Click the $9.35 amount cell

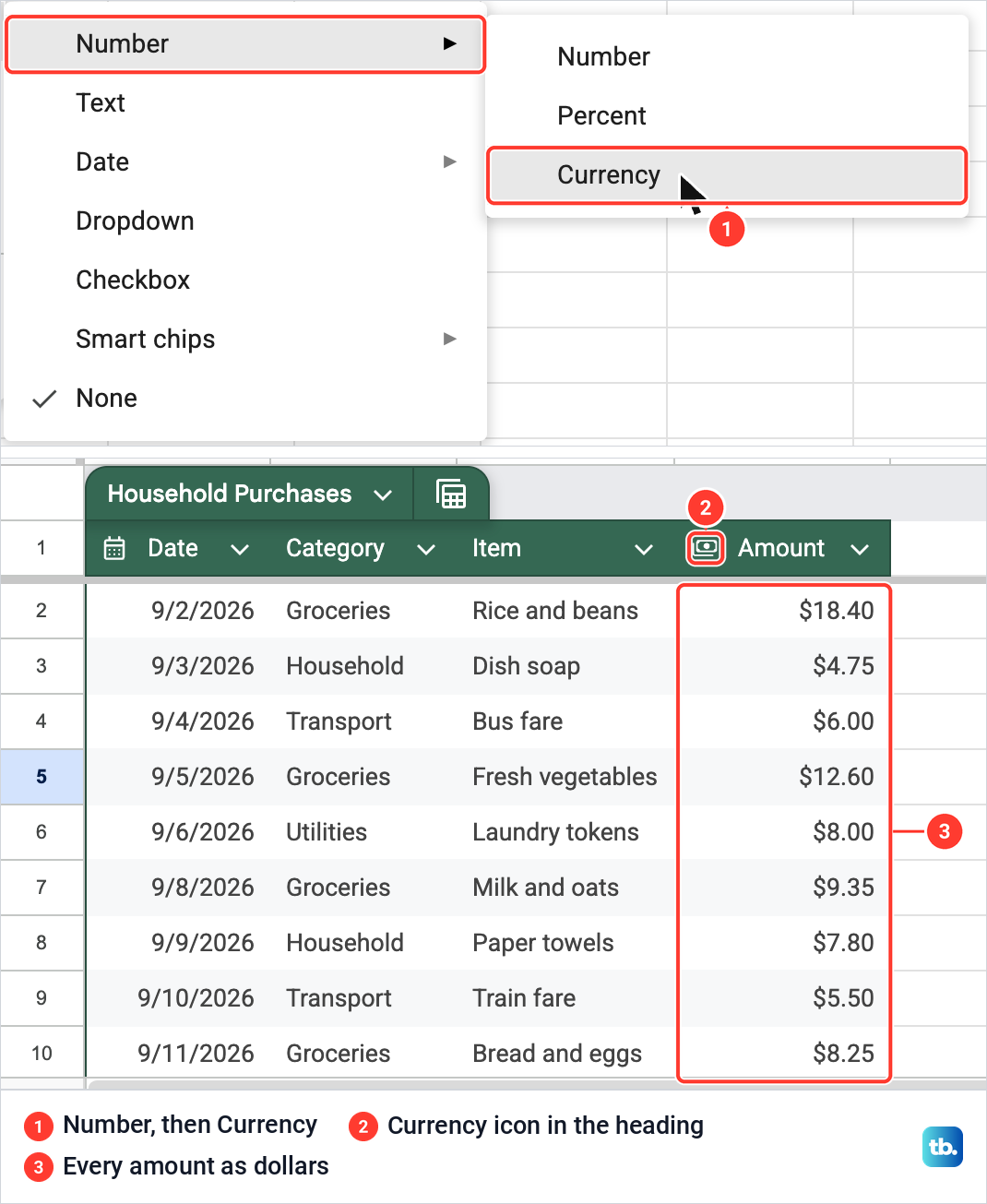pyautogui.click(x=784, y=888)
